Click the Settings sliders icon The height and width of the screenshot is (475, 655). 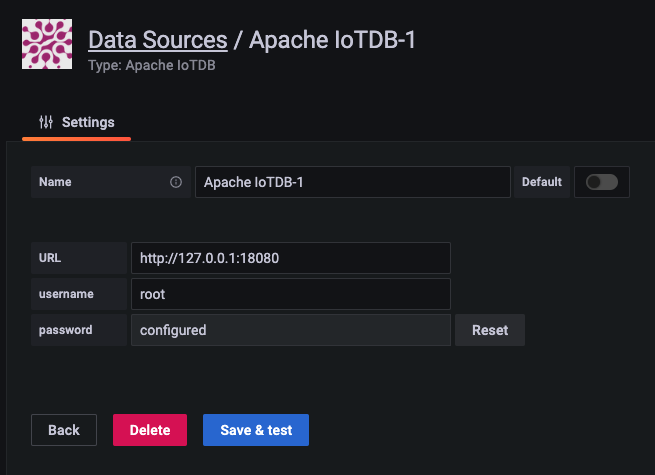(46, 122)
